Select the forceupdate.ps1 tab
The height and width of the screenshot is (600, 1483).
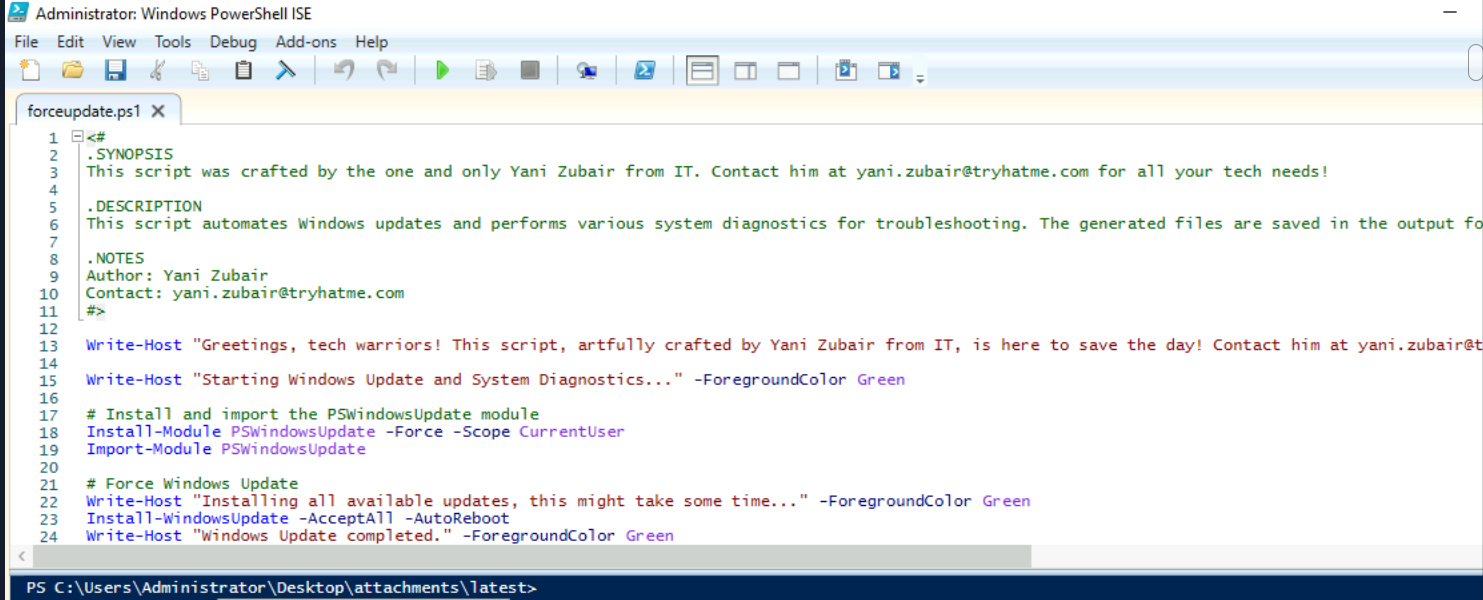pyautogui.click(x=85, y=112)
